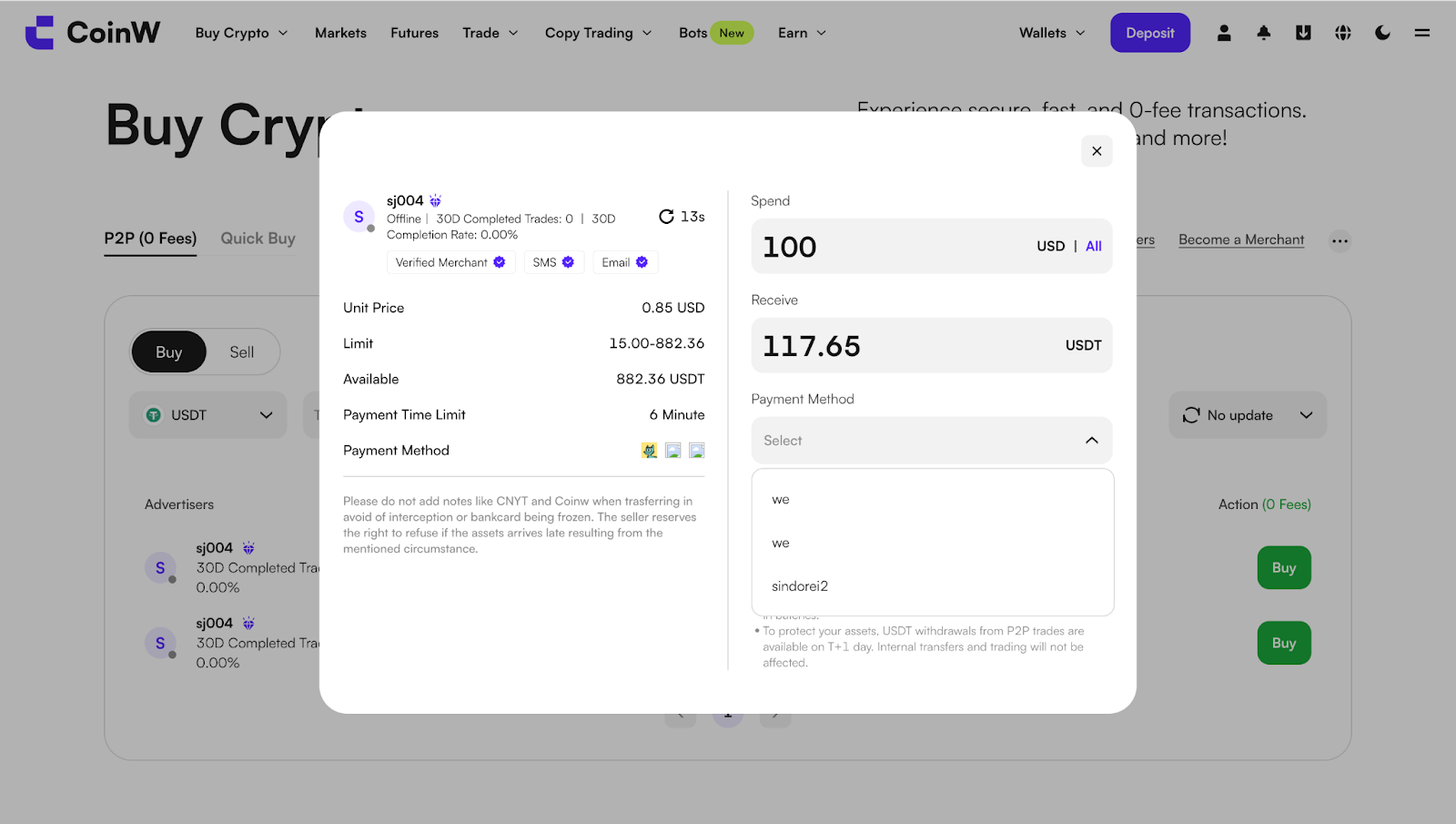Open the notifications bell
This screenshot has width=1456, height=824.
click(x=1264, y=33)
